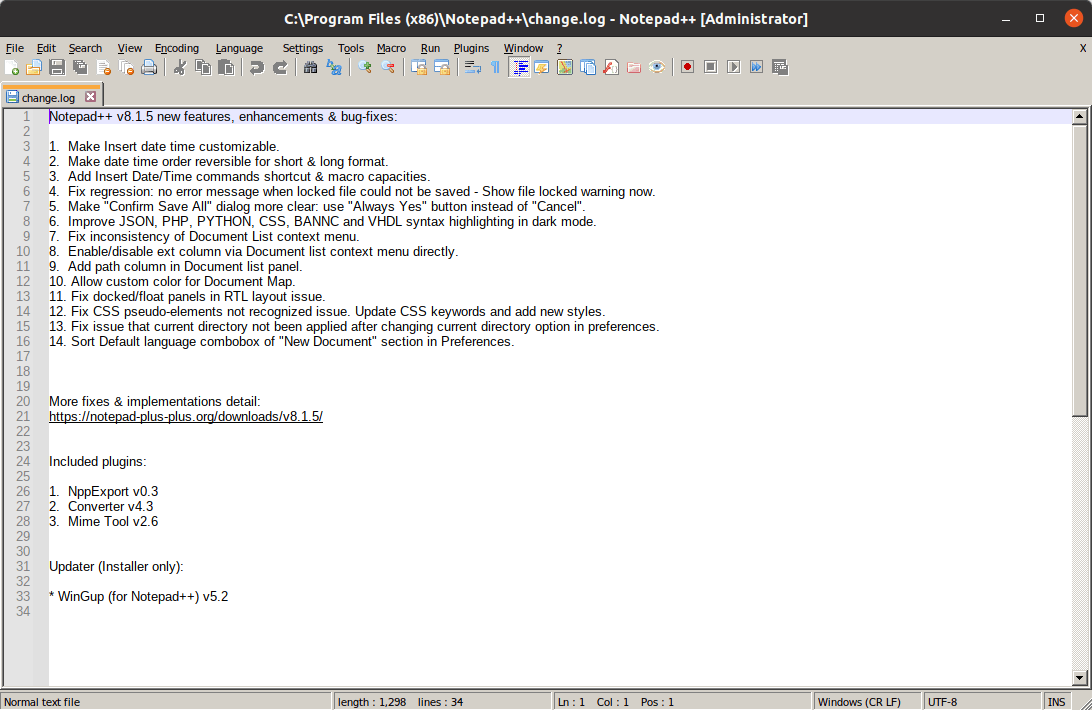
Task: Open the Macro menu
Action: 391,48
